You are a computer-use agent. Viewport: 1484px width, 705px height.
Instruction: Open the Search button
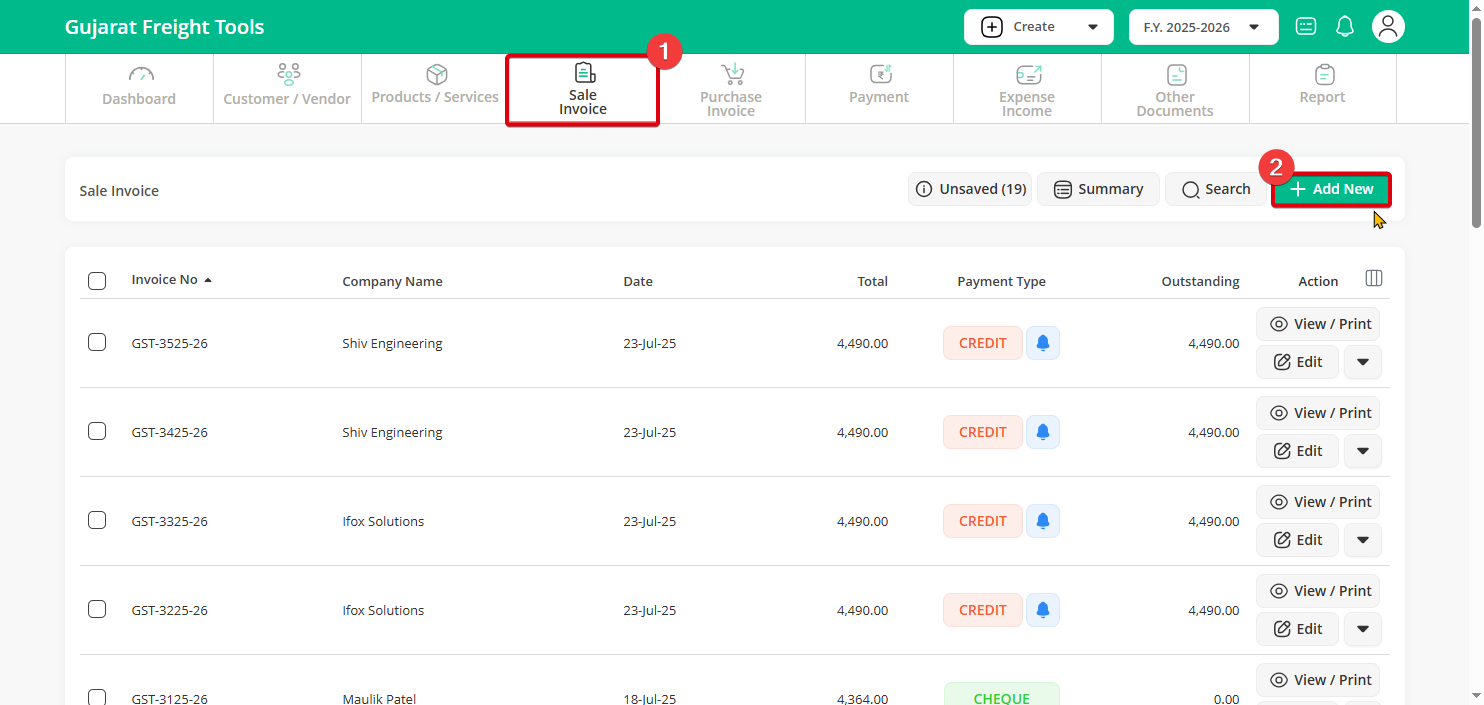[x=1216, y=189]
